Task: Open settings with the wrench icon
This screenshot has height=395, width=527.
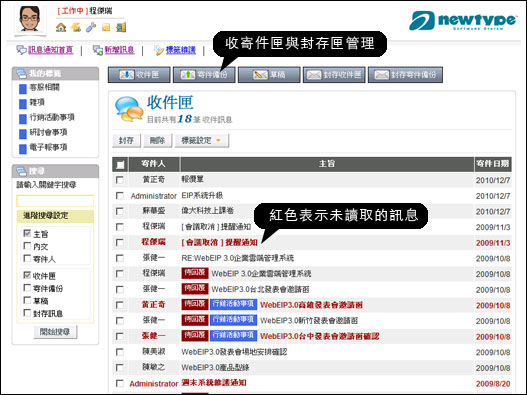Action: pyautogui.click(x=91, y=27)
